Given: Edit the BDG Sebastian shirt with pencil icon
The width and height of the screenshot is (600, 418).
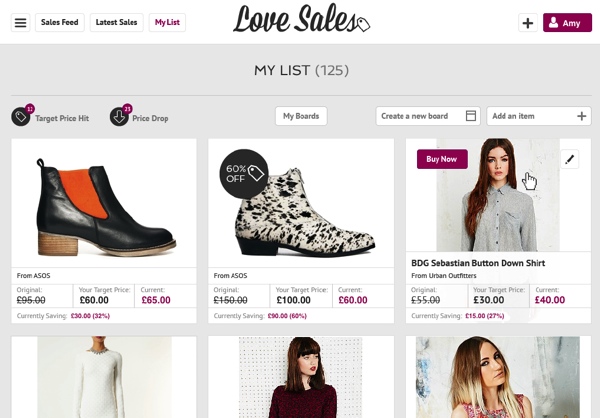Looking at the screenshot, I should (x=569, y=159).
